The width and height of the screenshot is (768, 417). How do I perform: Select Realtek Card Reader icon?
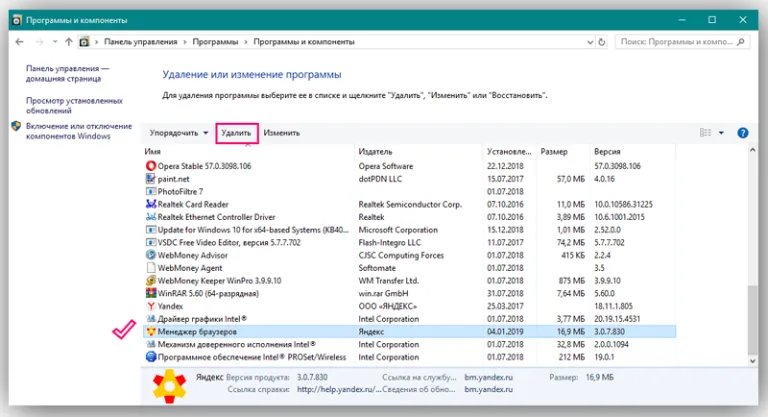(151, 204)
